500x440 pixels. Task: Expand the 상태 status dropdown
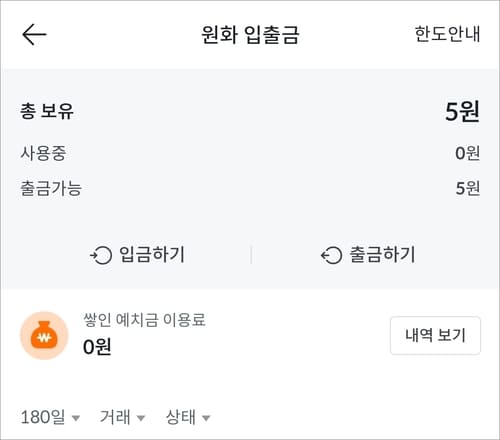tap(188, 417)
